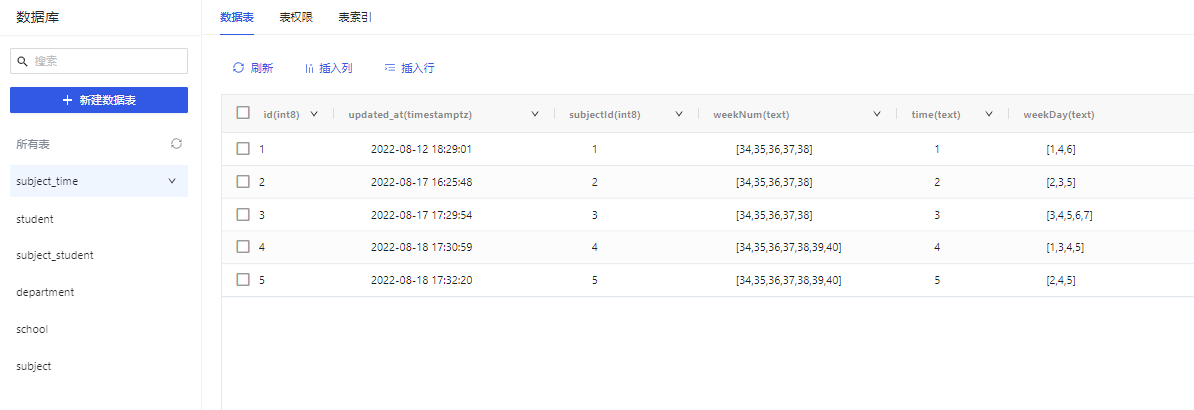Check the checkbox for row 3
This screenshot has height=410, width=1194.
tap(243, 214)
